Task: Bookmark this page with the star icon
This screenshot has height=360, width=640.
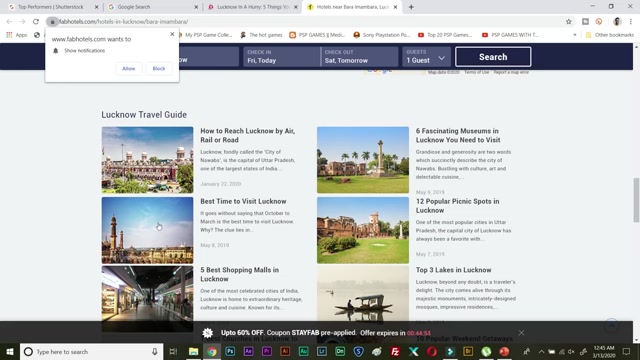Action: click(569, 22)
